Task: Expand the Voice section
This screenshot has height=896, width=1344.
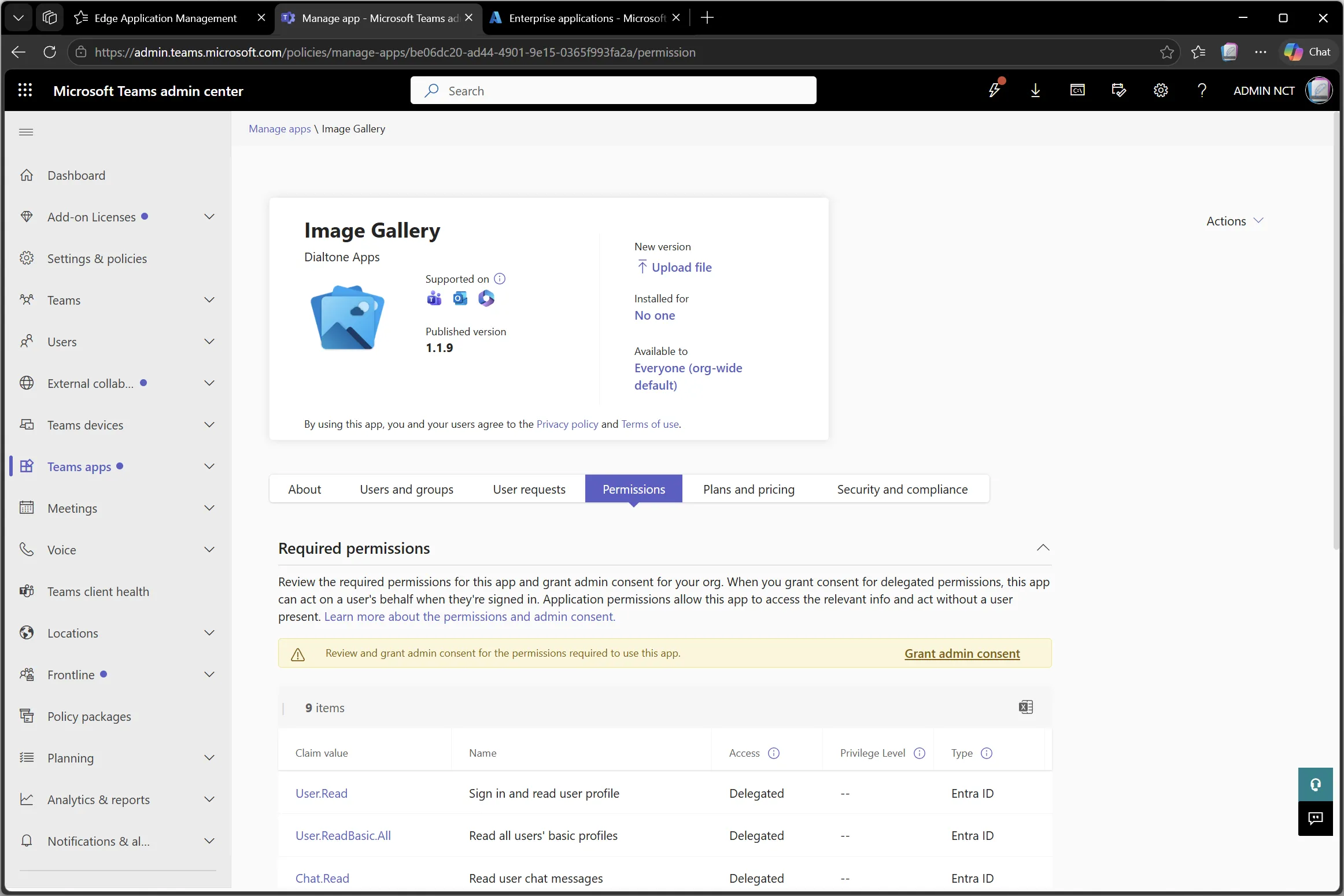Action: 209,550
